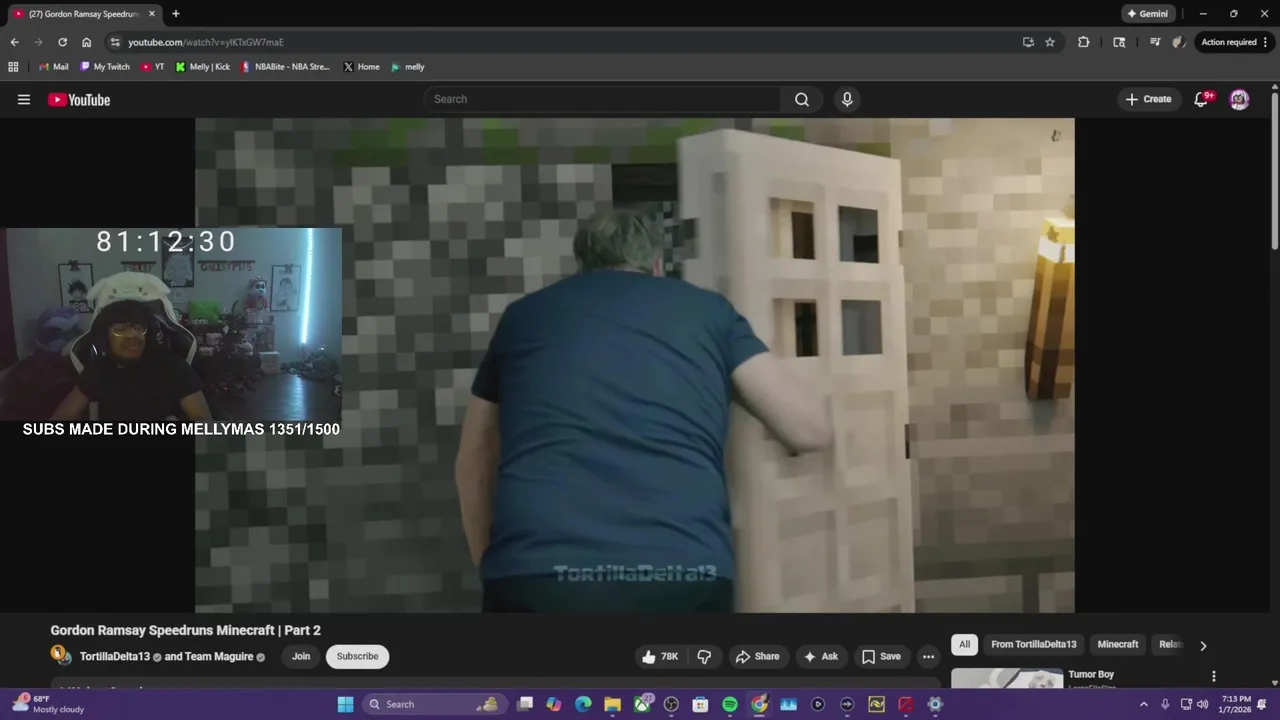Open the TortillaDelta13 channel name link
This screenshot has height=720, width=1280.
click(114, 657)
